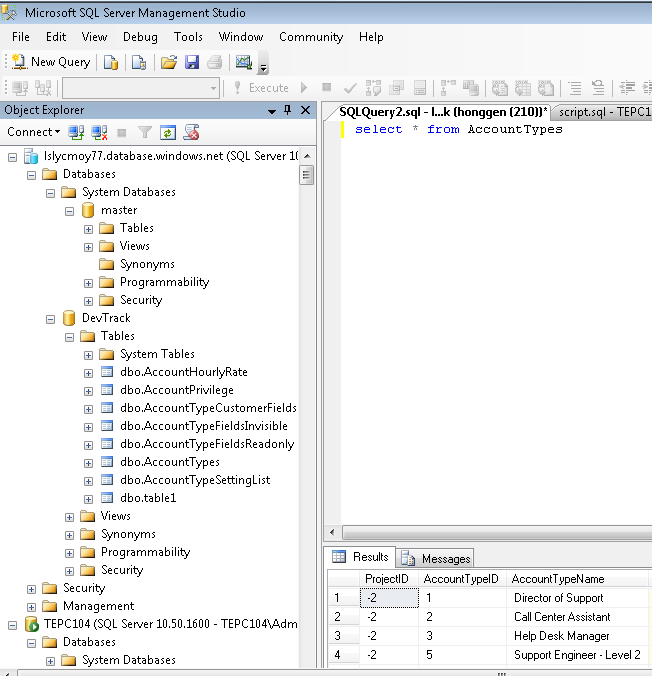Expand the dbo.AccountTypes table node
652x676 pixels.
[x=88, y=463]
